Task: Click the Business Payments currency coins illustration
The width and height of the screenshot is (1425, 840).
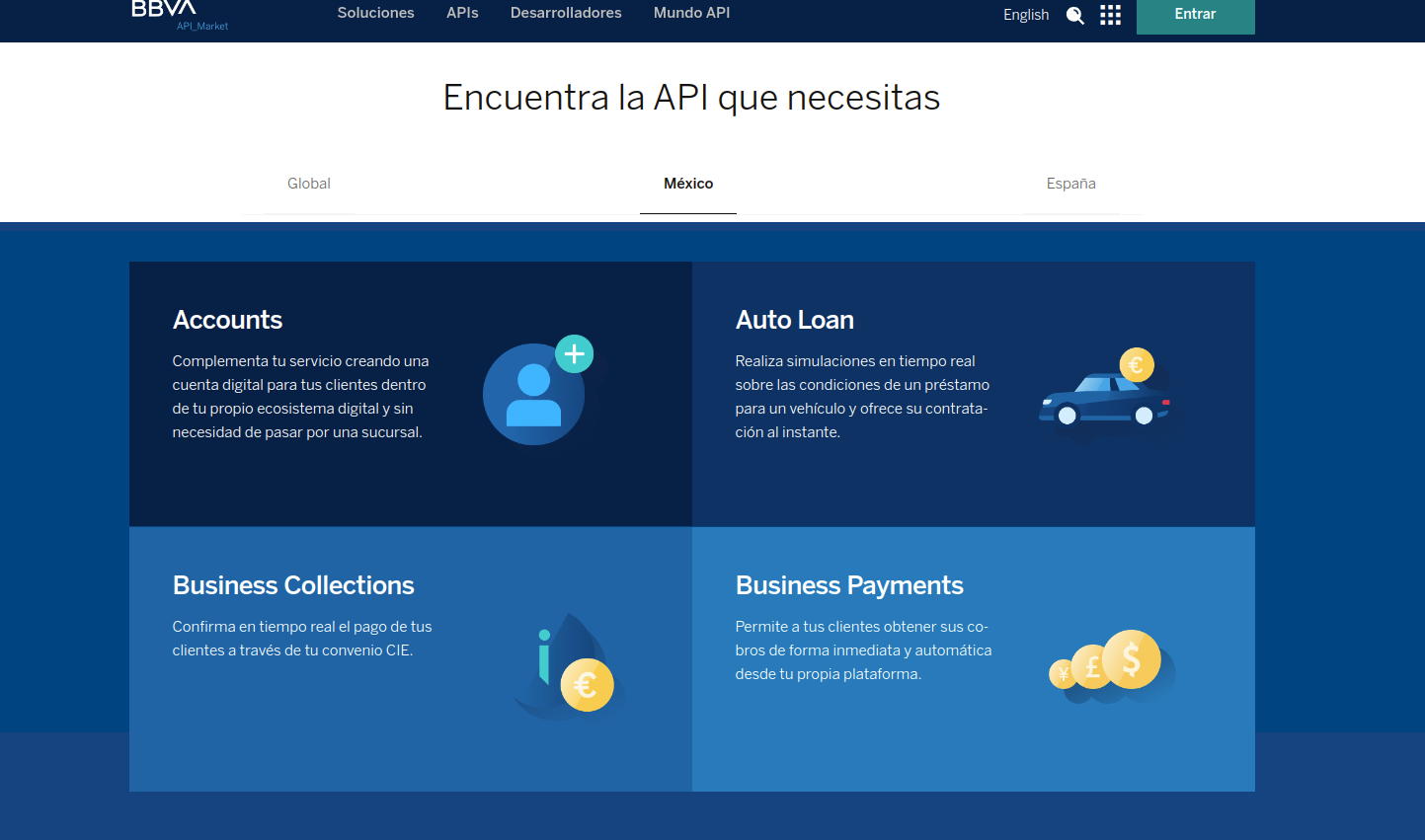Action: [x=1112, y=666]
